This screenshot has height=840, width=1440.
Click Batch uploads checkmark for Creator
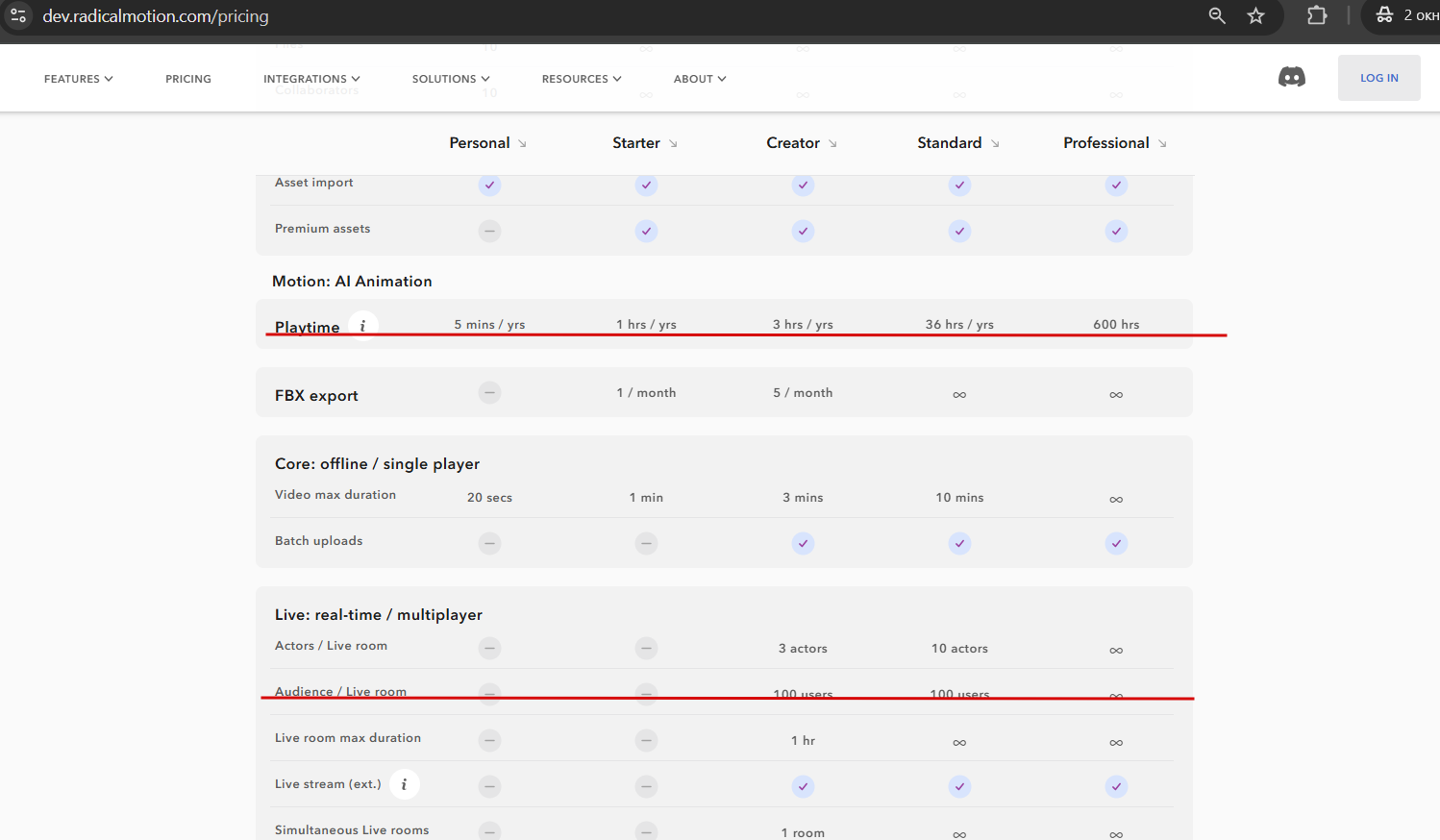804,543
